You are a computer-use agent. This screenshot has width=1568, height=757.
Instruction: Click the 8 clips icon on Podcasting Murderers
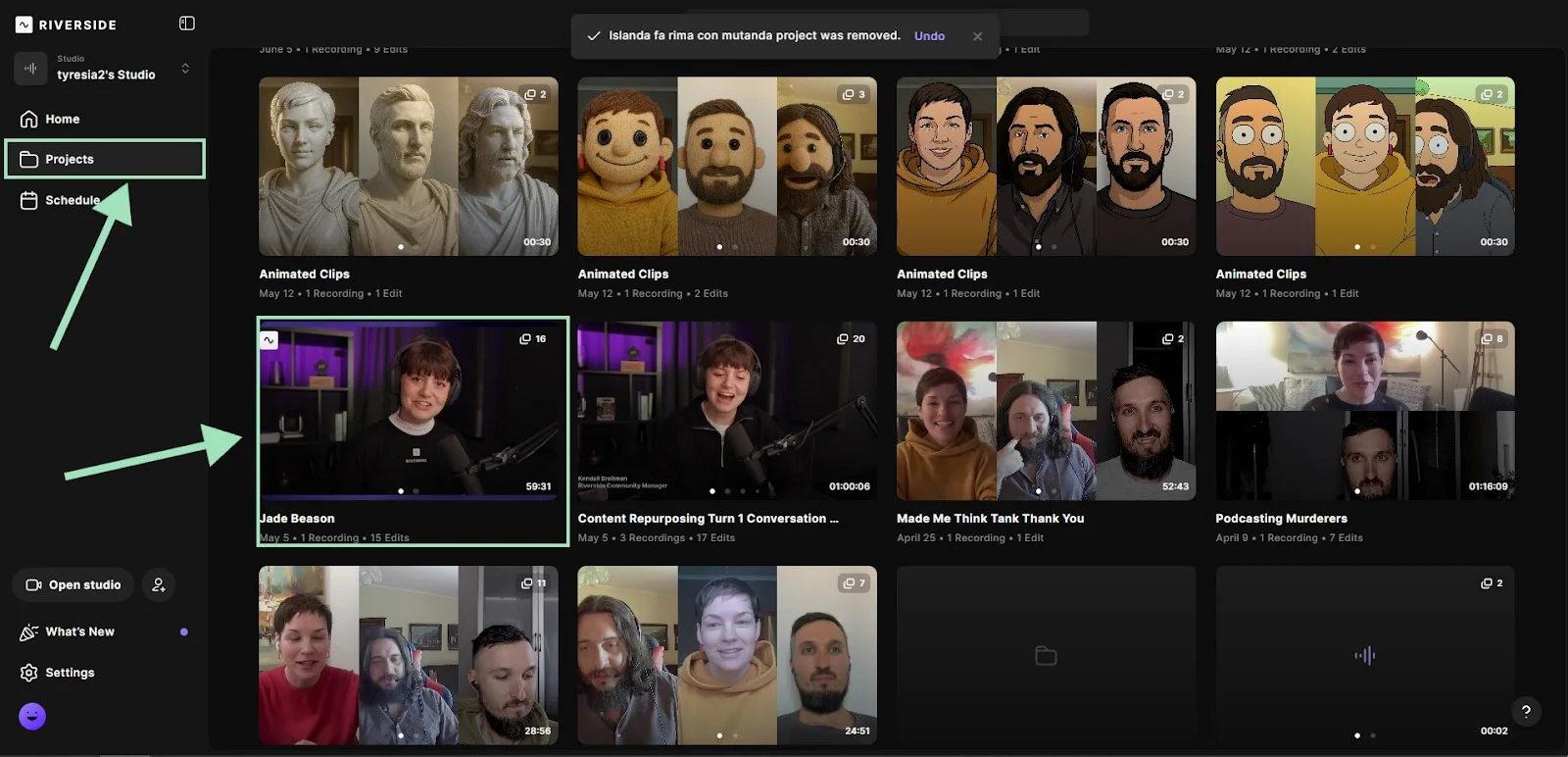click(x=1492, y=339)
